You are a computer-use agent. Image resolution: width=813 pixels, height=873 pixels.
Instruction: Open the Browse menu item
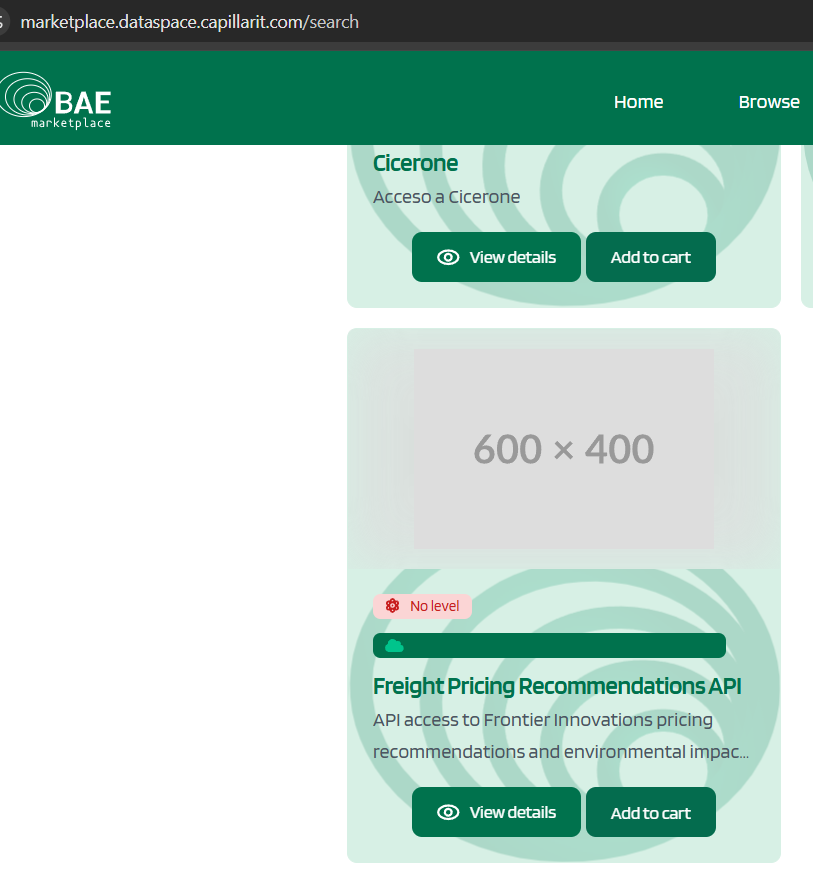769,102
